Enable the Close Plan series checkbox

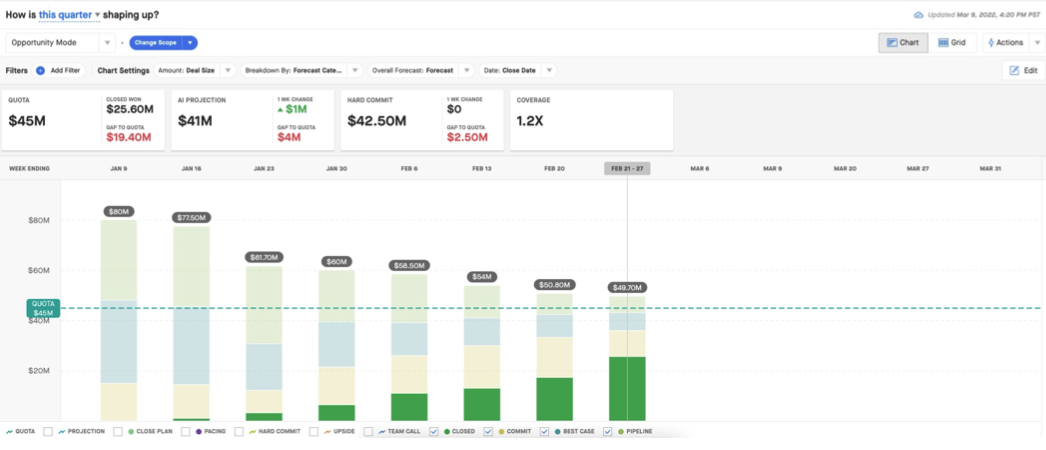pyautogui.click(x=118, y=431)
